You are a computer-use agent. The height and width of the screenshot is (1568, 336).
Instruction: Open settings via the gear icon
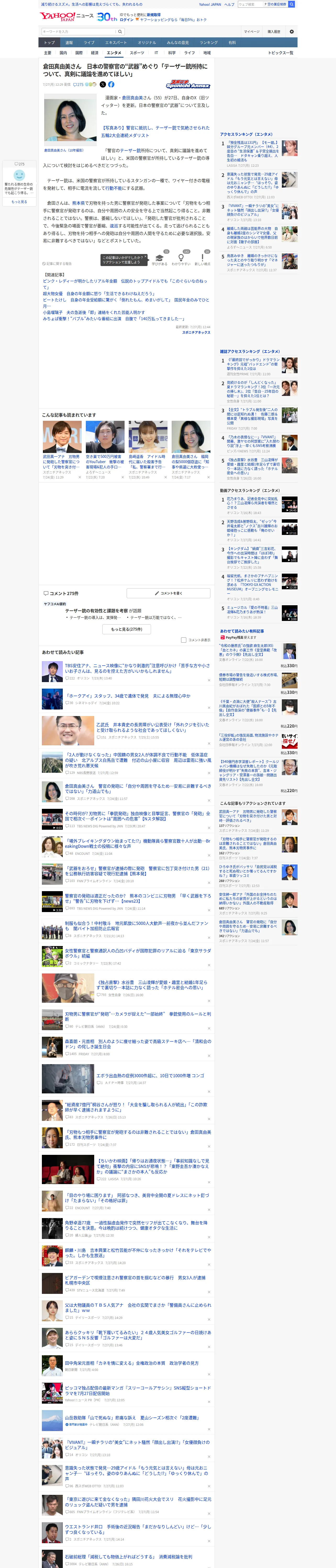291,32
